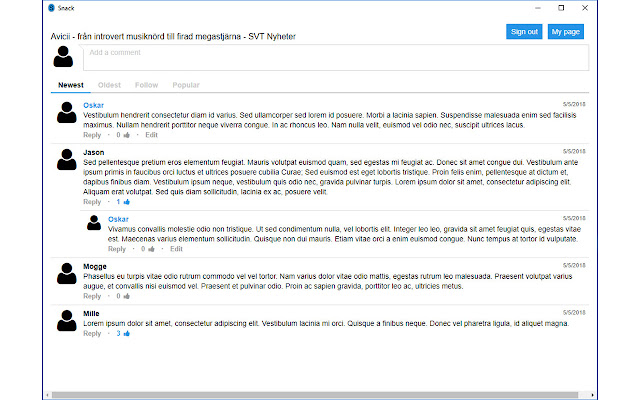The height and width of the screenshot is (400, 640).
Task: Click avatar on Oskar's Vivamus reply
Action: click(x=94, y=223)
